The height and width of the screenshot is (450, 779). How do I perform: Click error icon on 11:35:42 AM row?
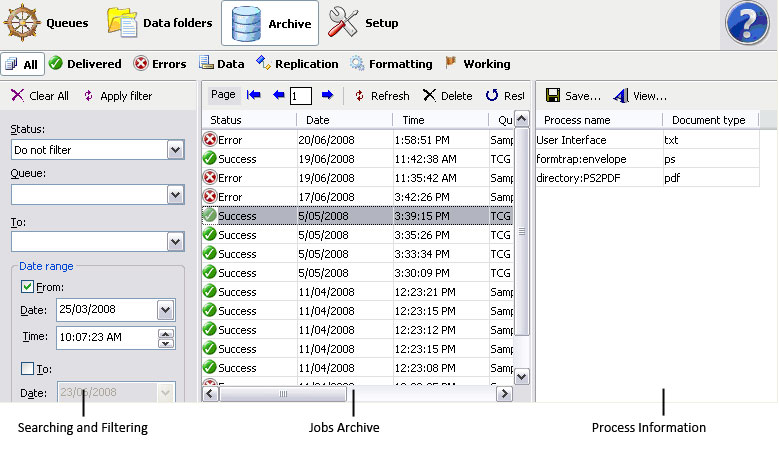[210, 177]
